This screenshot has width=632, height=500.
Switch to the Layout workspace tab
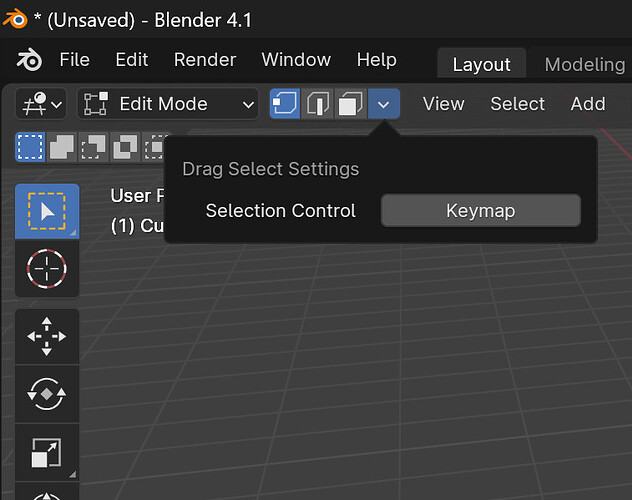[x=482, y=64]
